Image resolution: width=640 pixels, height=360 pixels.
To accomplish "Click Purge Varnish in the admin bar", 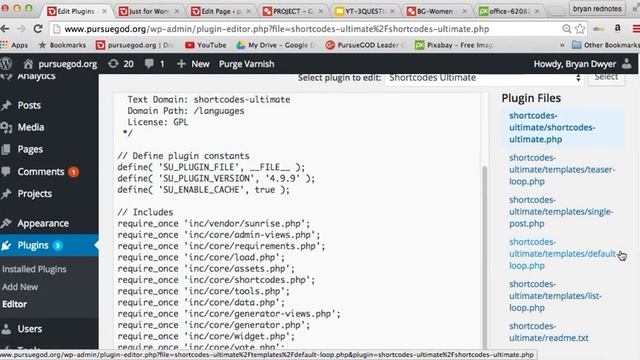I will point(247,64).
